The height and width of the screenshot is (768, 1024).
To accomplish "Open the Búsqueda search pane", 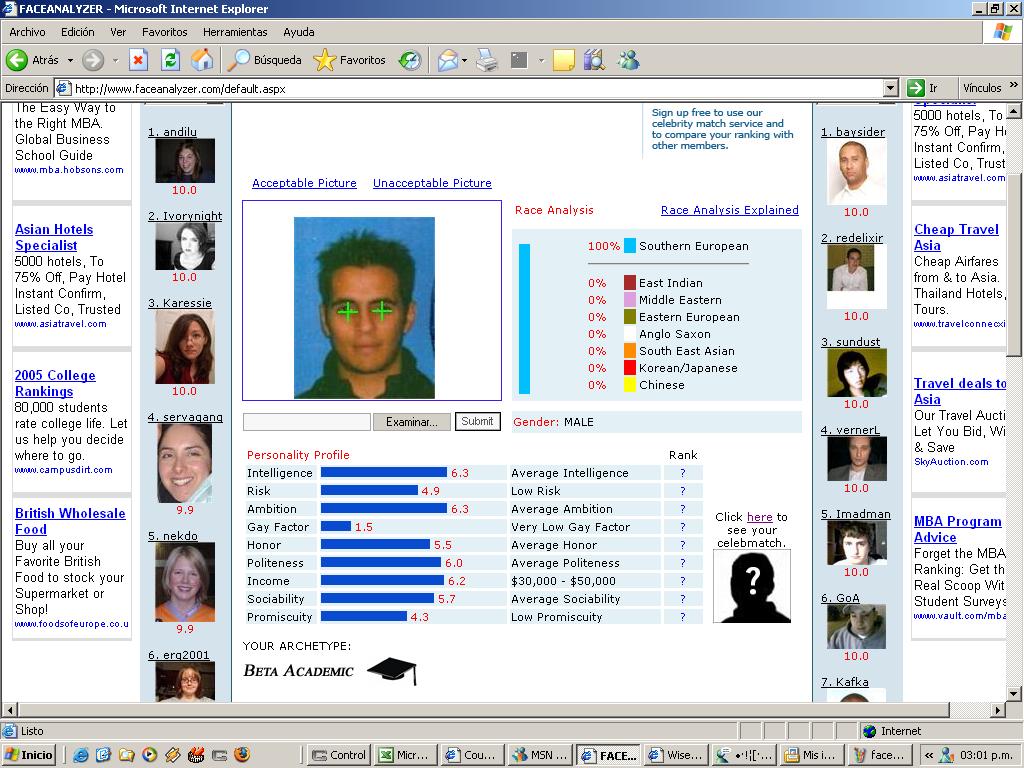I will click(x=264, y=60).
